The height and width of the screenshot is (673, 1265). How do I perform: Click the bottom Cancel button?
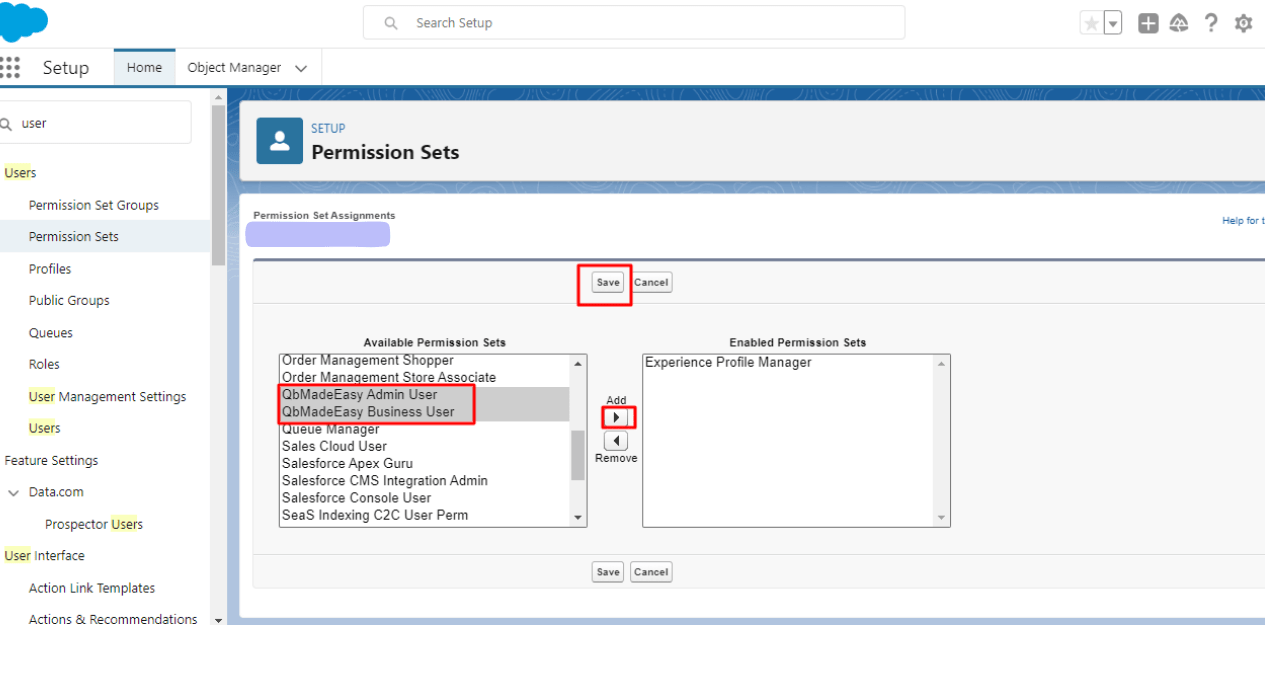(x=651, y=572)
